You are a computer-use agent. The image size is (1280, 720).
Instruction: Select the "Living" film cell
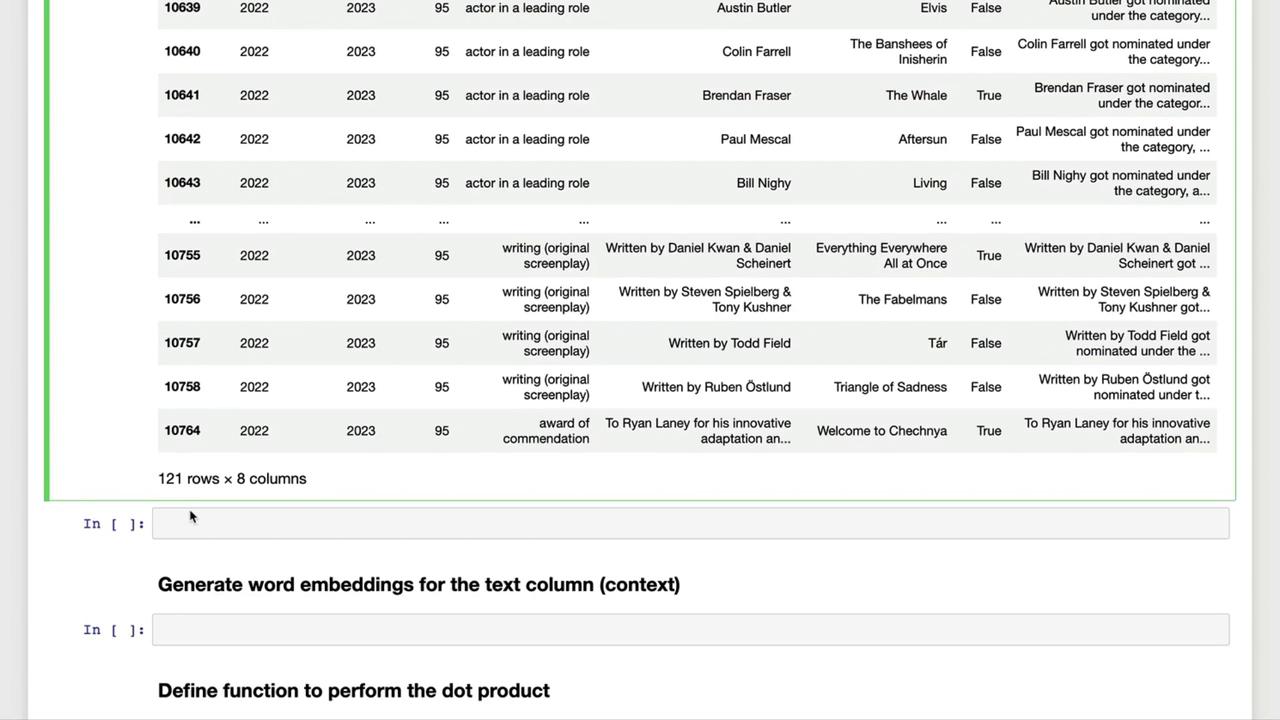[929, 183]
